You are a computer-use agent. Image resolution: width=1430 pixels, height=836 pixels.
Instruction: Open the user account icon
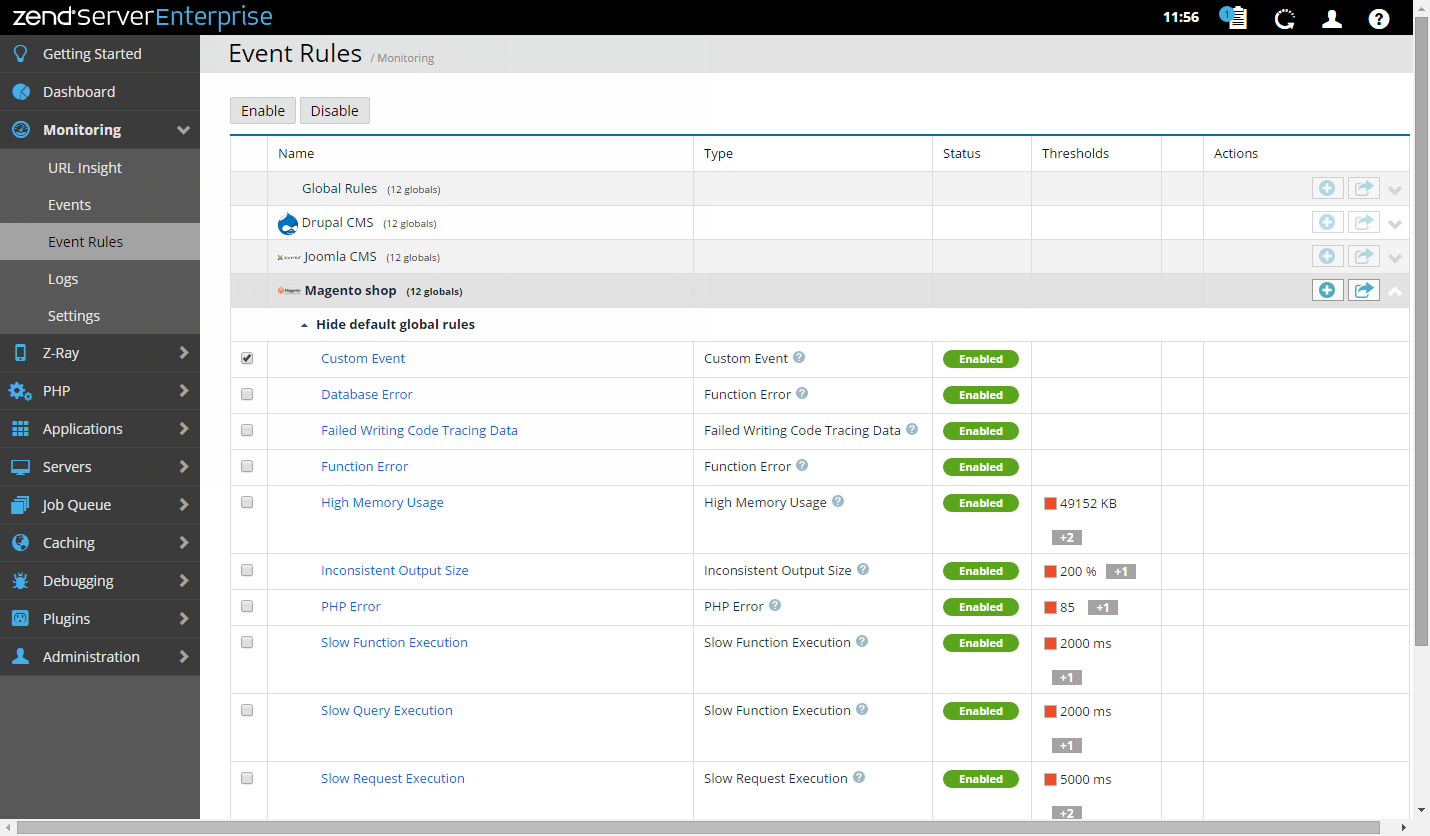pyautogui.click(x=1332, y=18)
